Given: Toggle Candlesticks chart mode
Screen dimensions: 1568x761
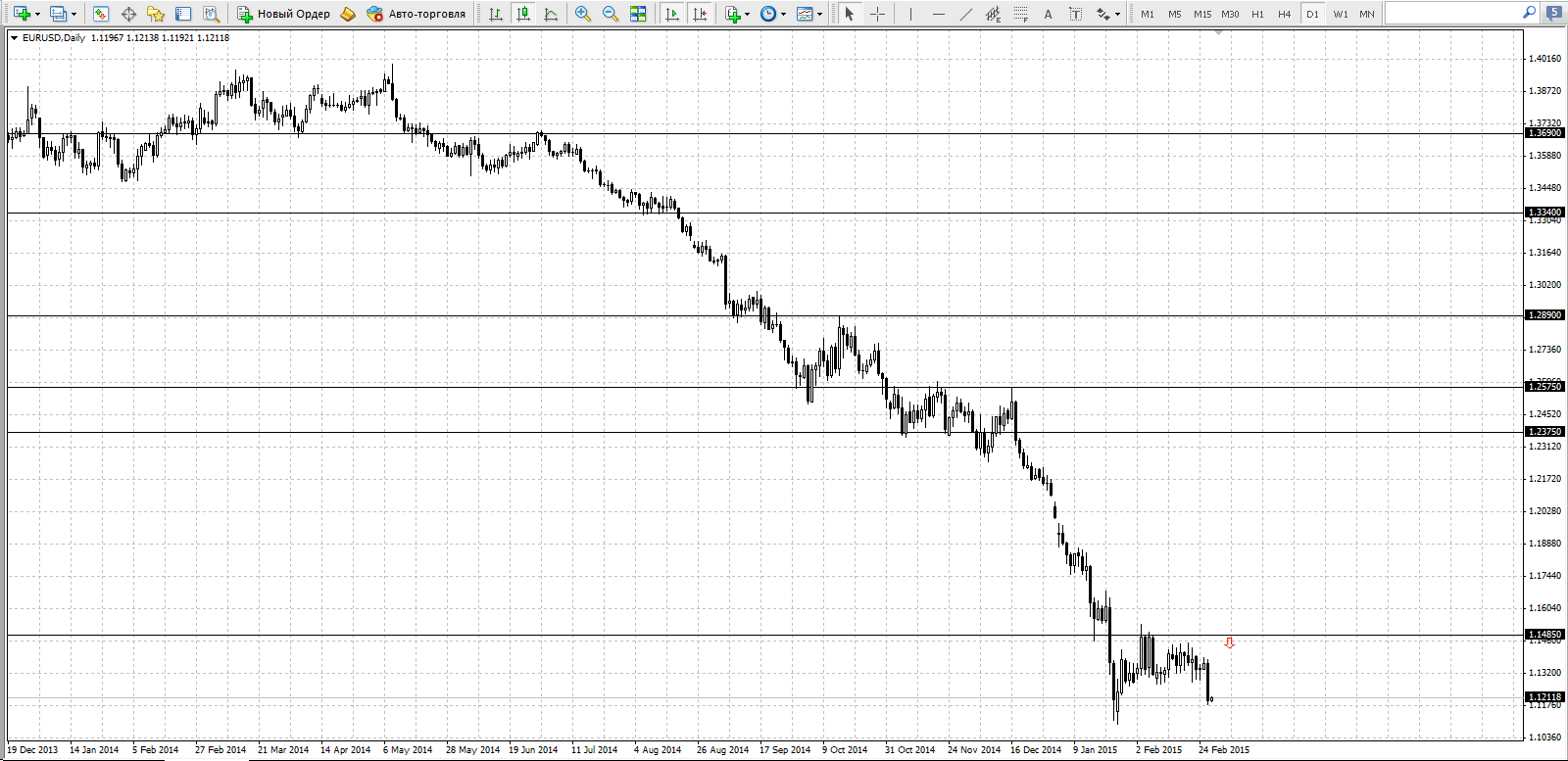Looking at the screenshot, I should [x=523, y=14].
